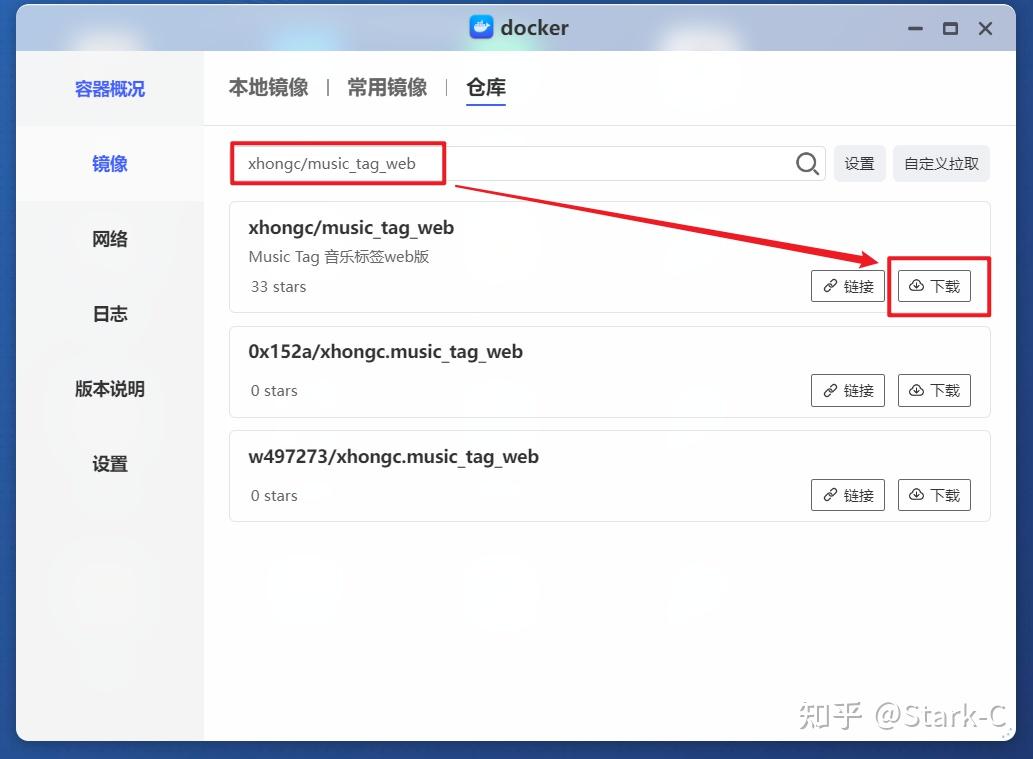Viewport: 1033px width, 759px height.
Task: Open the link for w497273/xhongc.music_tag_web
Action: (x=847, y=494)
